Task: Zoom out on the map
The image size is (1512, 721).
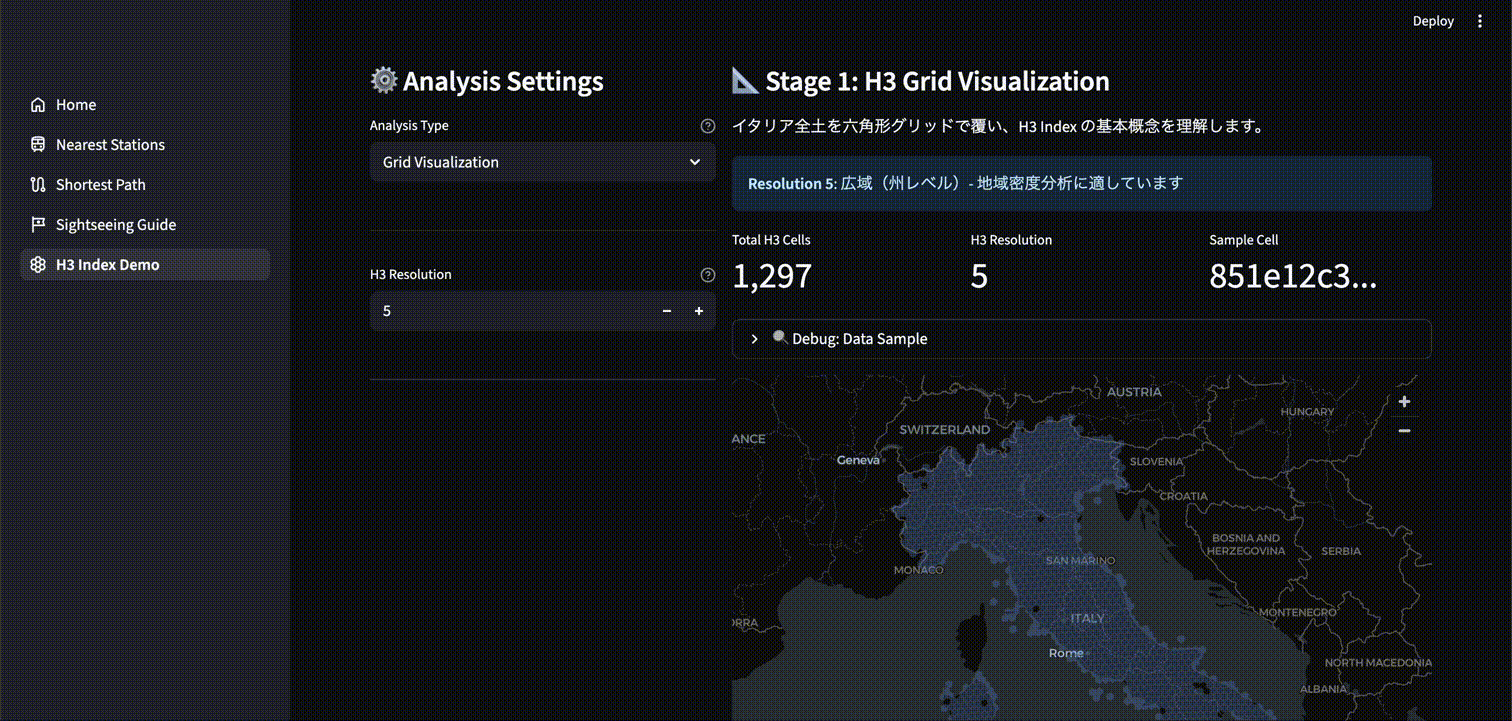Action: click(1404, 431)
